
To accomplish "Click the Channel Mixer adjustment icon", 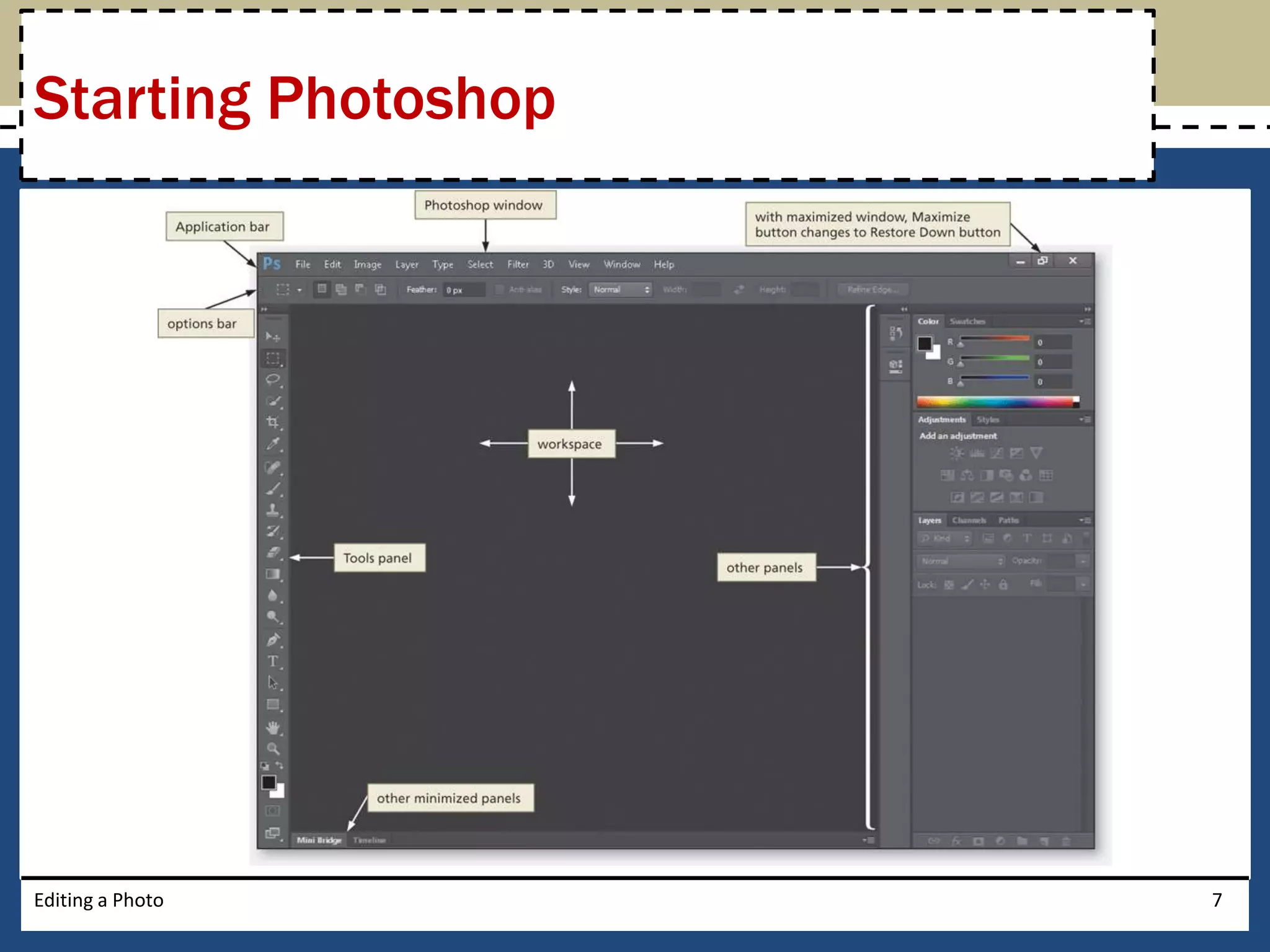I will 1026,475.
